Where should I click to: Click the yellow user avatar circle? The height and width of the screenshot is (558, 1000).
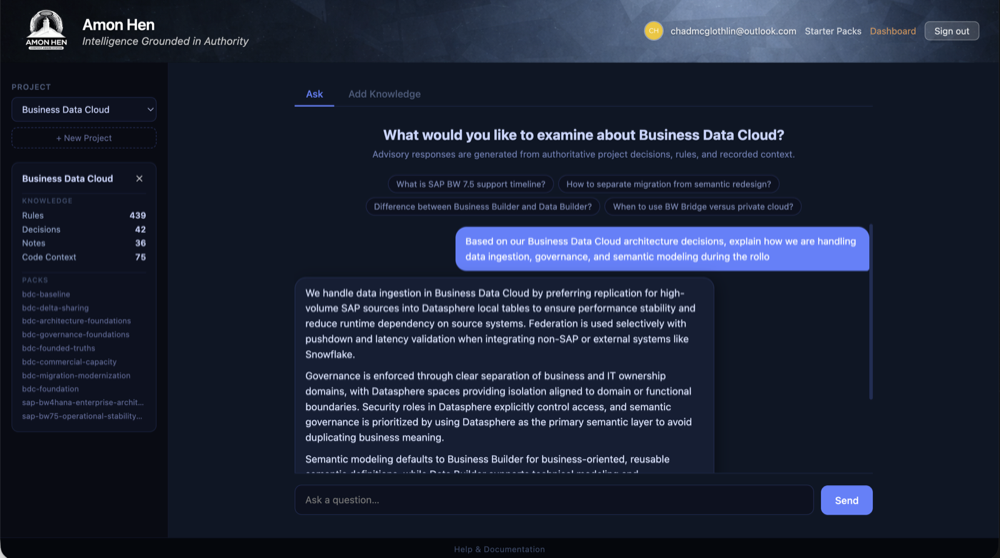[653, 31]
